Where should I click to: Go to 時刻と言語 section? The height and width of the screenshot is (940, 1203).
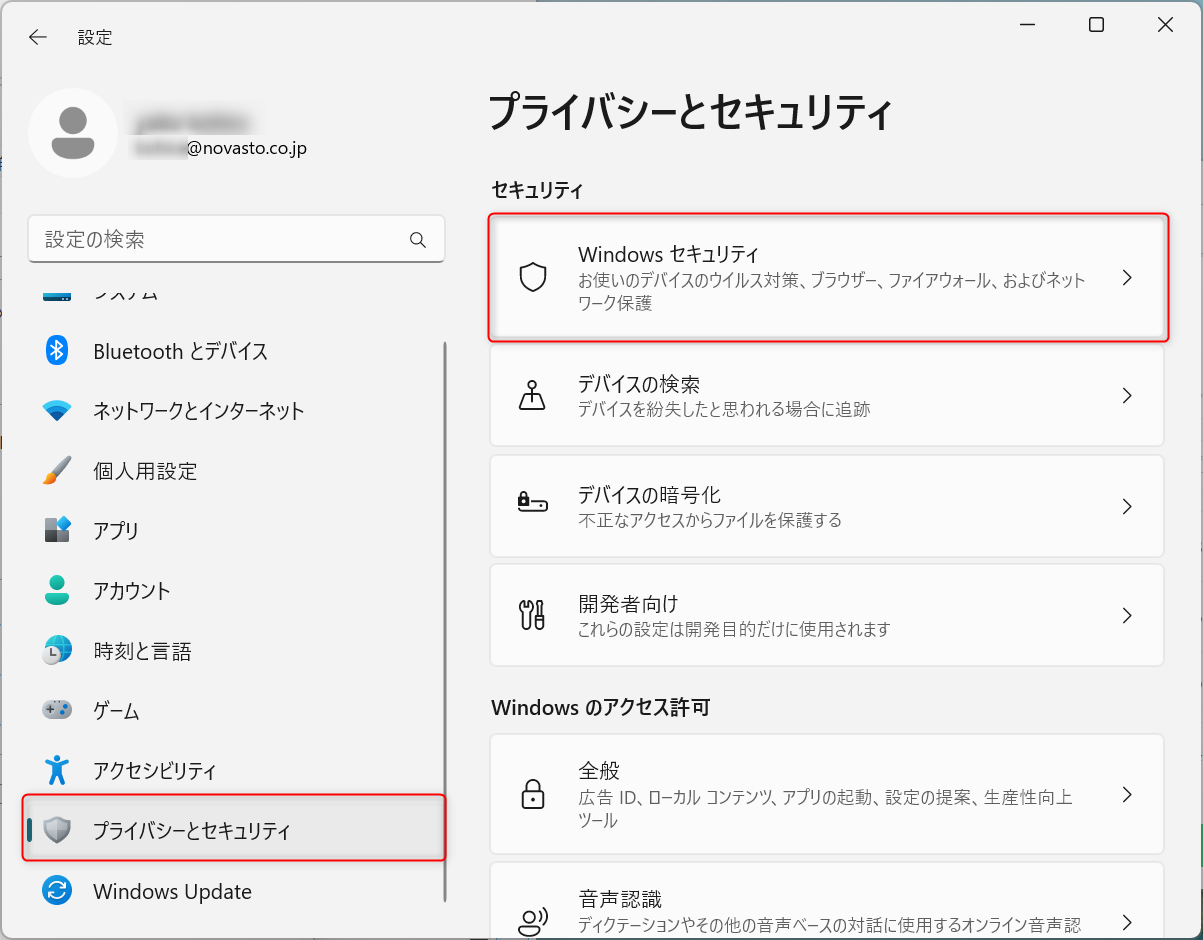tap(234, 651)
